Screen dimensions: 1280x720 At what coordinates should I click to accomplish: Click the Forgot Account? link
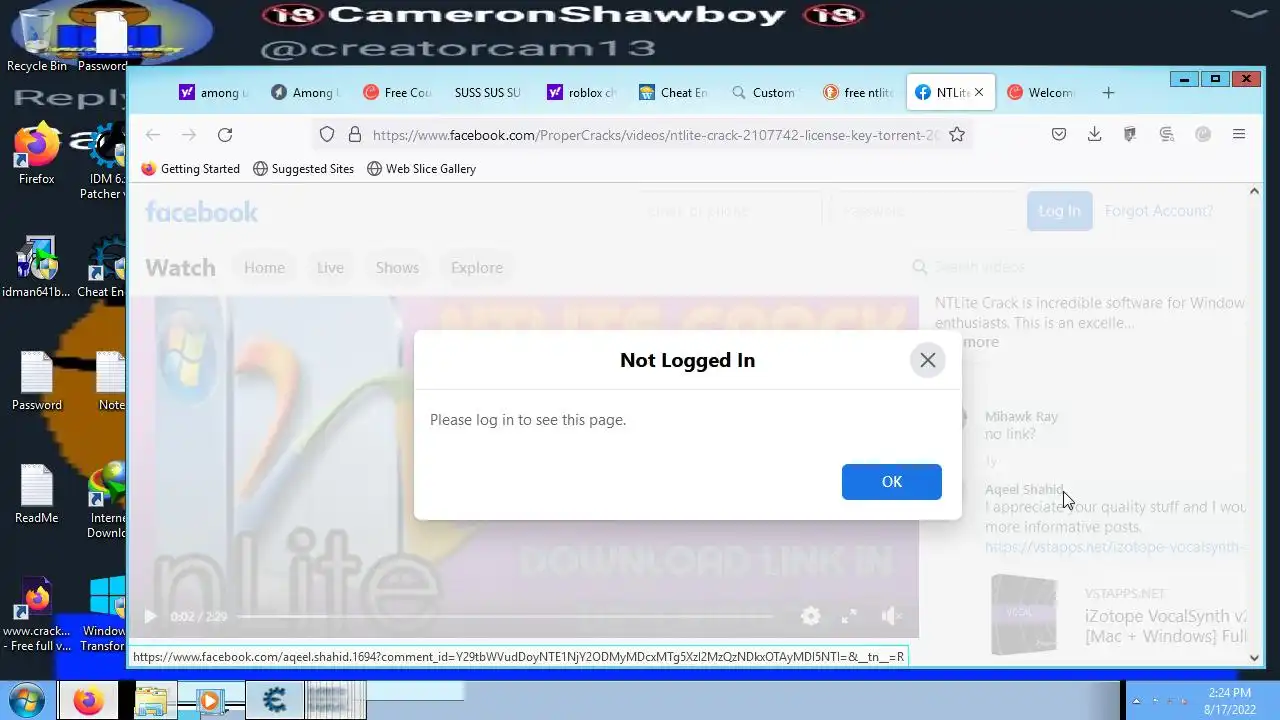coord(1158,211)
